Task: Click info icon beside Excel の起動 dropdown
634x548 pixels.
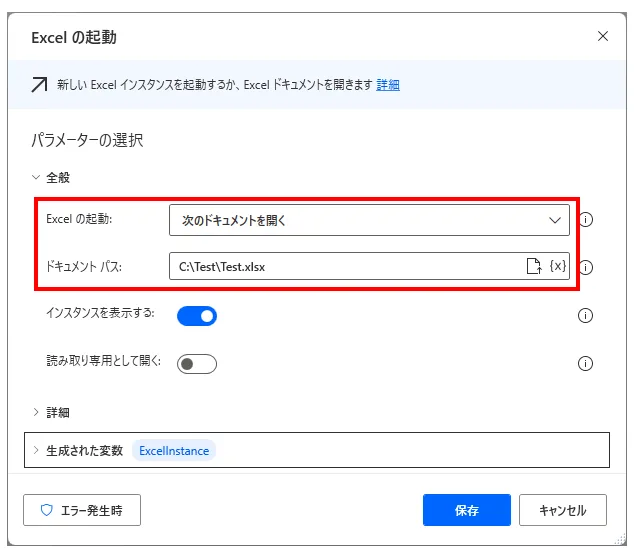Action: (586, 220)
